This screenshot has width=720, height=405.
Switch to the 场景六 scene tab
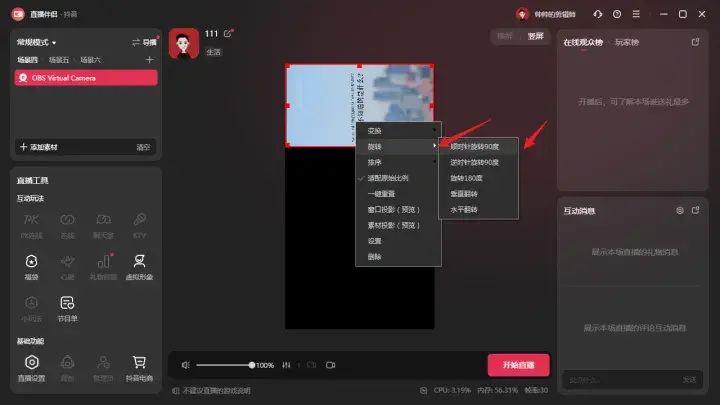click(90, 60)
